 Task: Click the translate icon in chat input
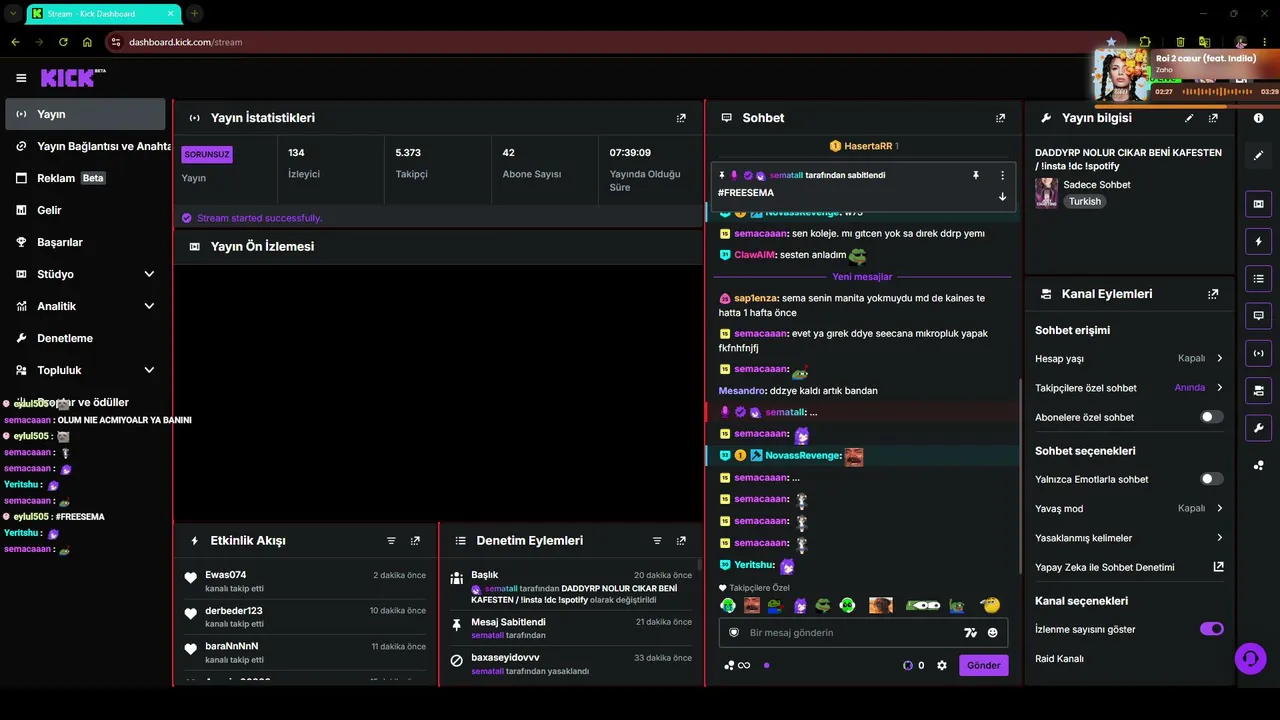969,633
